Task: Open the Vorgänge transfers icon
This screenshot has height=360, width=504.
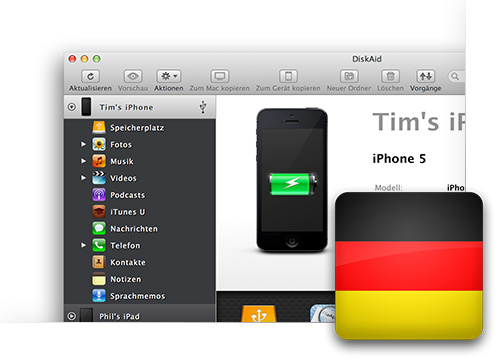Action: [x=426, y=76]
